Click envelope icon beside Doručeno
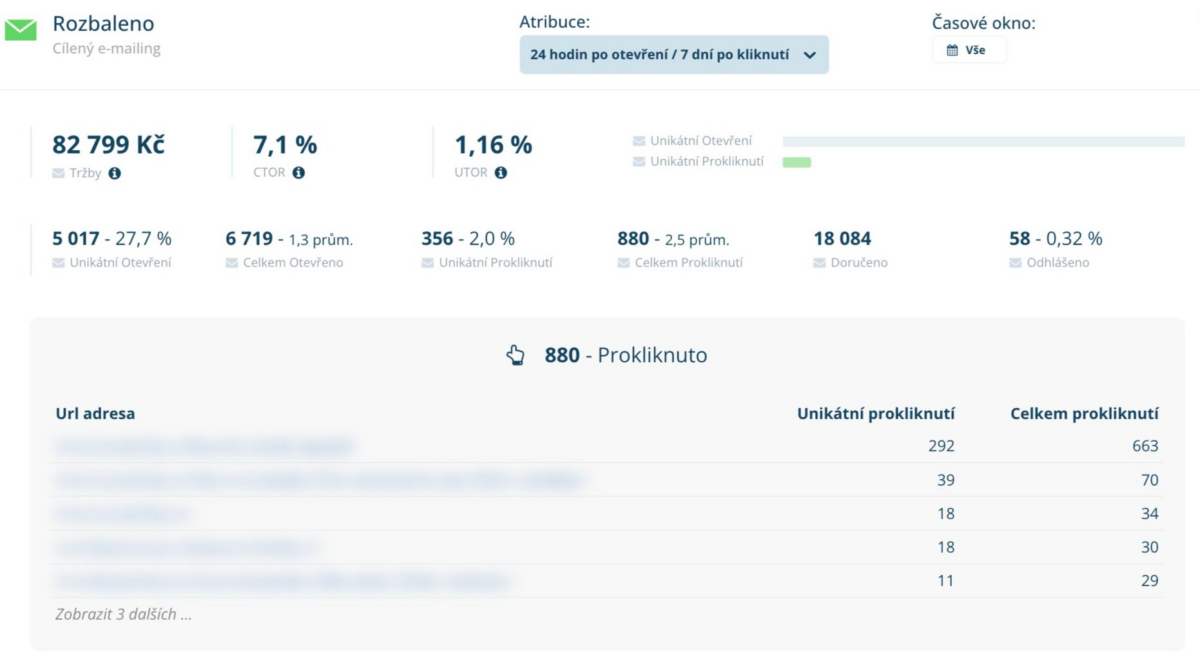This screenshot has height=661, width=1200. point(820,263)
